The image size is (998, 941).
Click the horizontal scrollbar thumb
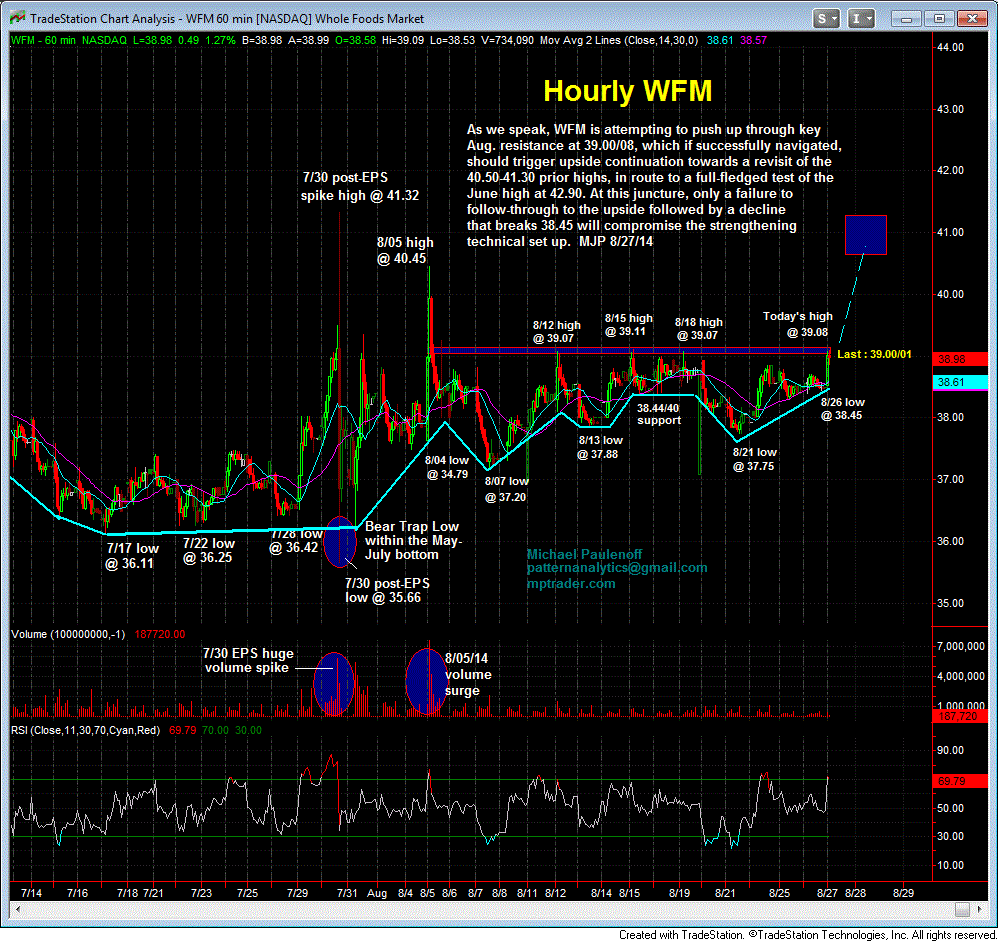click(962, 909)
